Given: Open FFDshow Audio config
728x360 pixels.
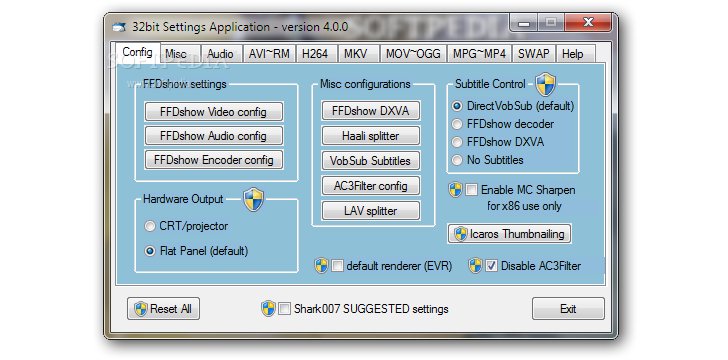Looking at the screenshot, I should [x=214, y=136].
